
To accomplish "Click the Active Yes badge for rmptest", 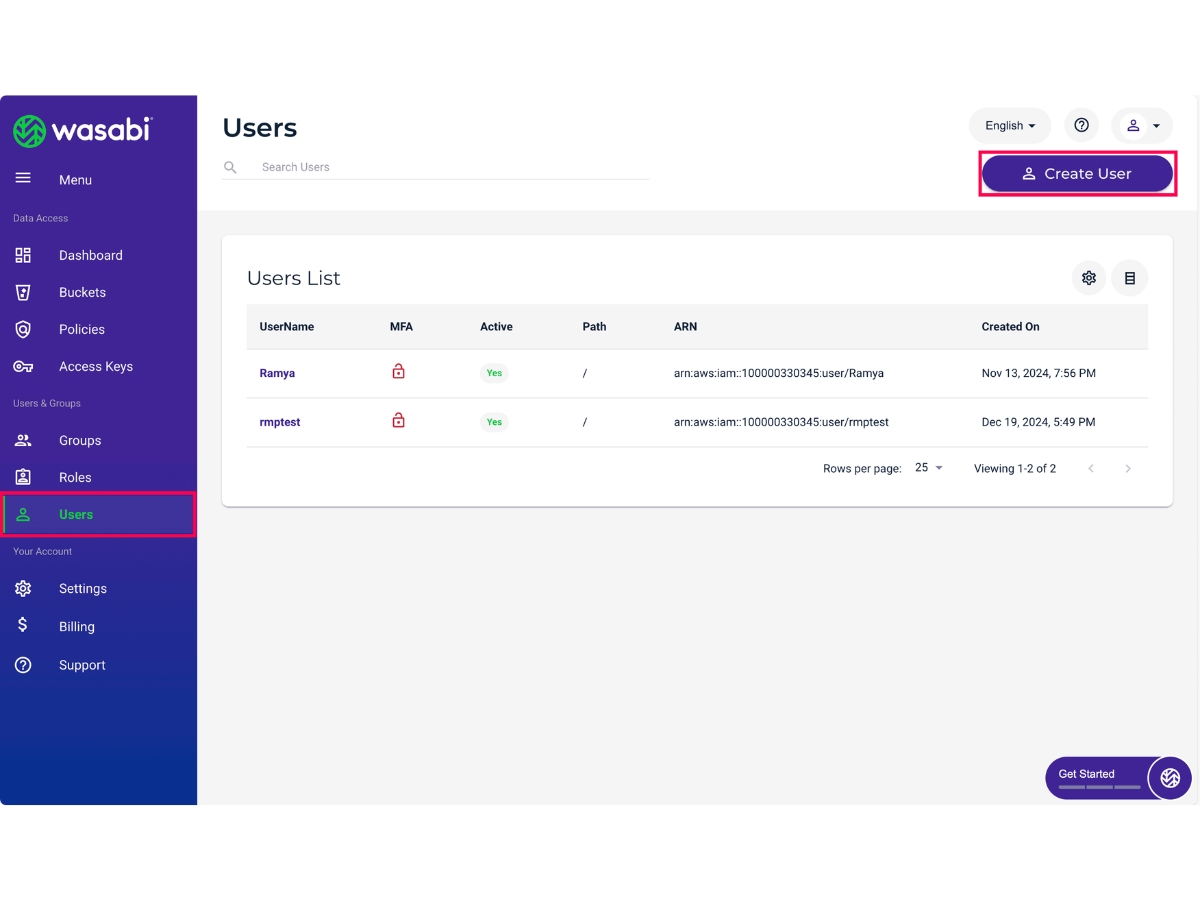I will coord(494,422).
